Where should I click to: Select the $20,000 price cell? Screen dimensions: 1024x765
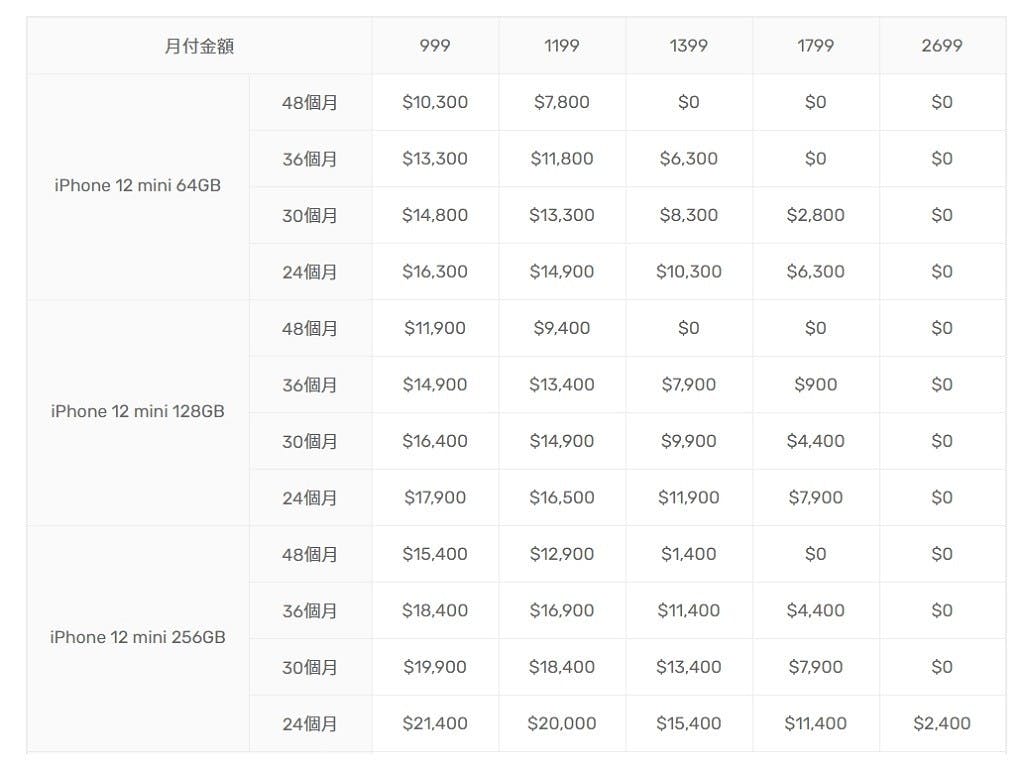562,724
